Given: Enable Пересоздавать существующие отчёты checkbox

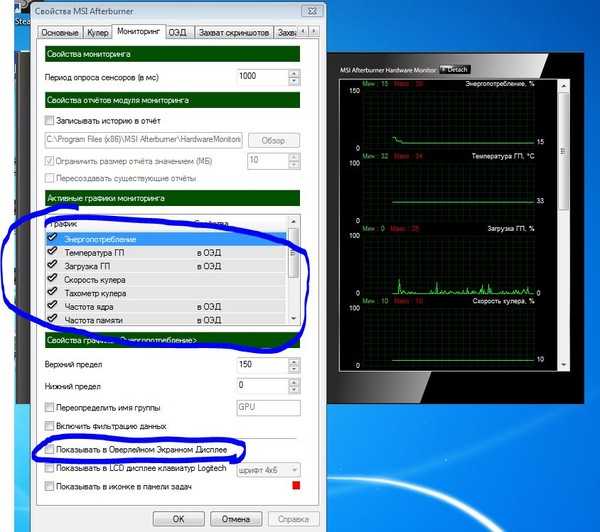Looking at the screenshot, I should click(x=49, y=178).
